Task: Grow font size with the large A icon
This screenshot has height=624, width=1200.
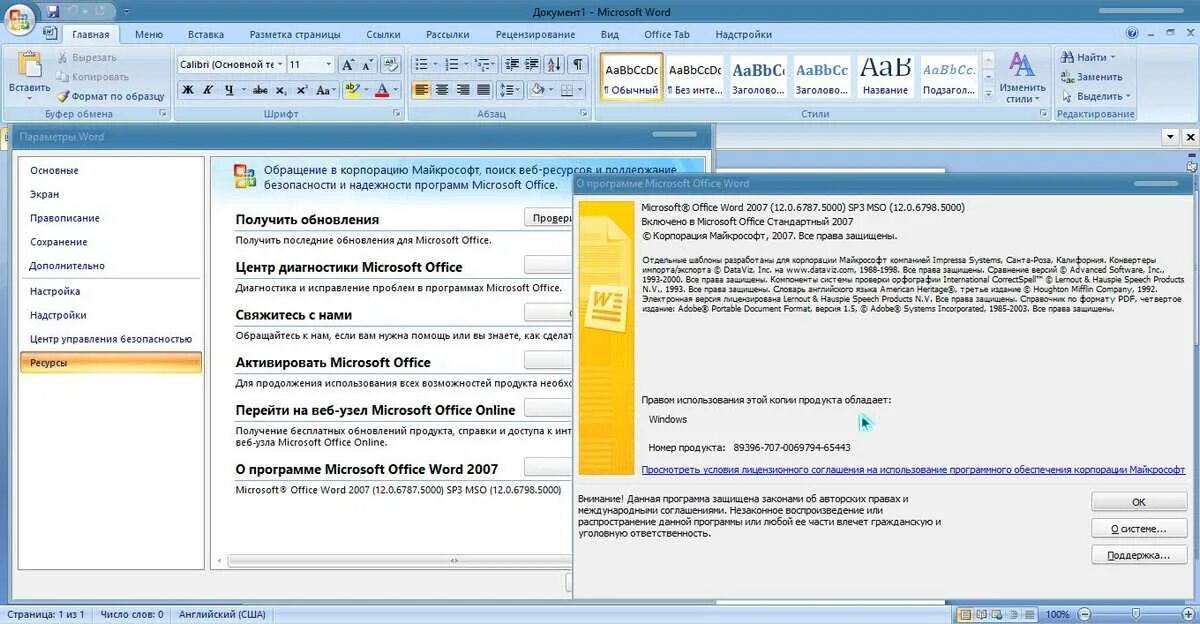Action: 348,64
